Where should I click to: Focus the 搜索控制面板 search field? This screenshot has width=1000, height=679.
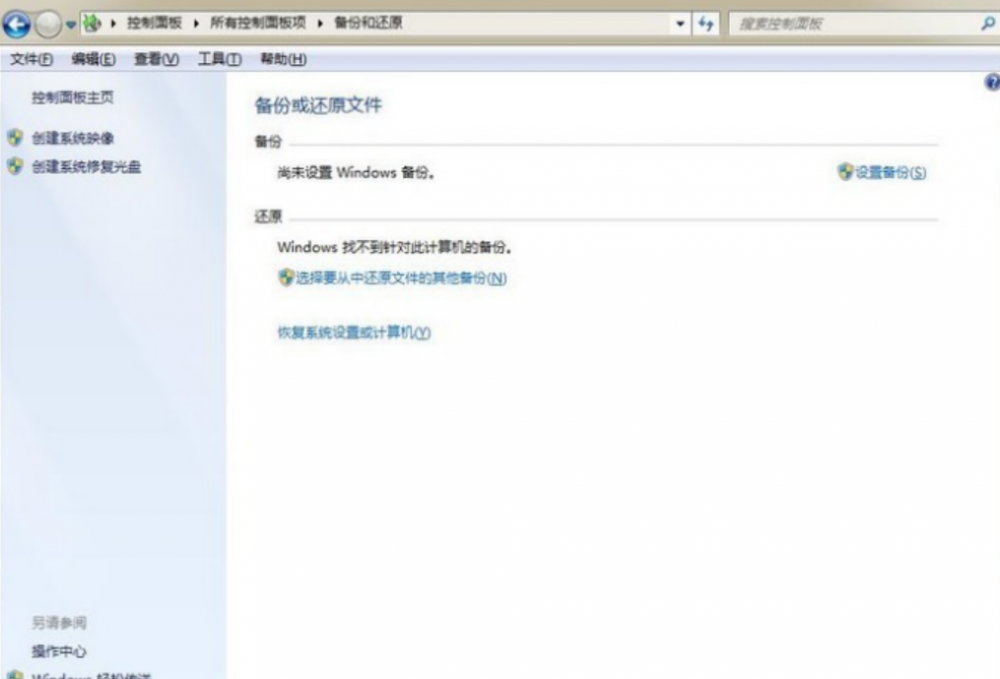[x=855, y=24]
